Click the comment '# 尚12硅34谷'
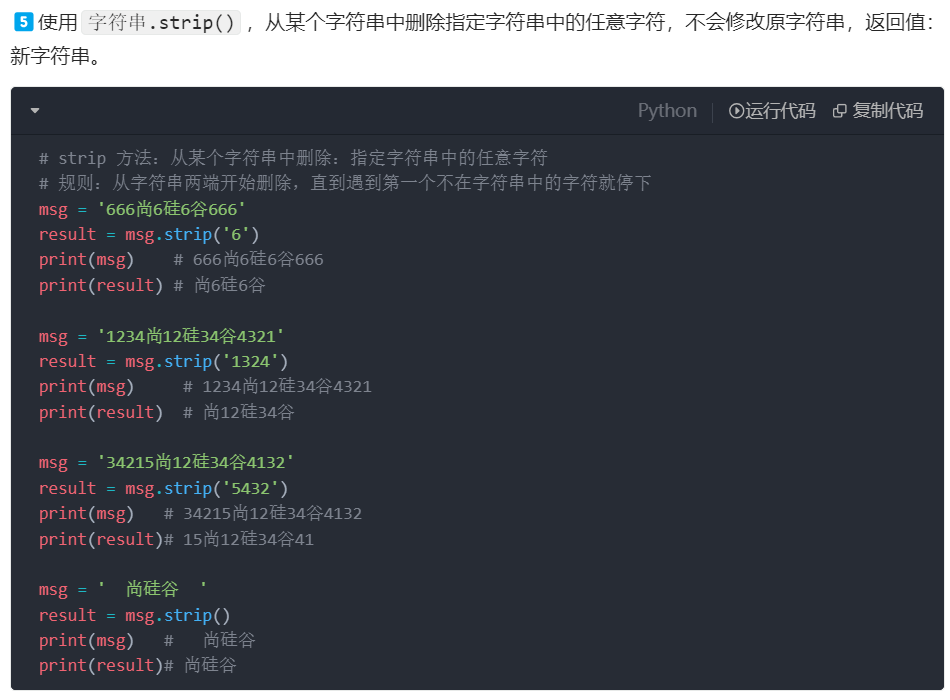The width and height of the screenshot is (950, 700). (x=239, y=413)
